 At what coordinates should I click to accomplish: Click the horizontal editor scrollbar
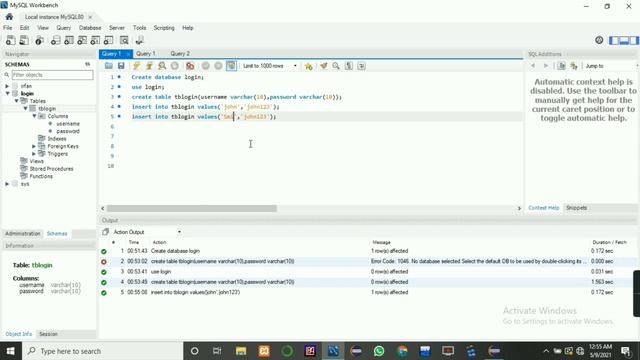click(192, 209)
